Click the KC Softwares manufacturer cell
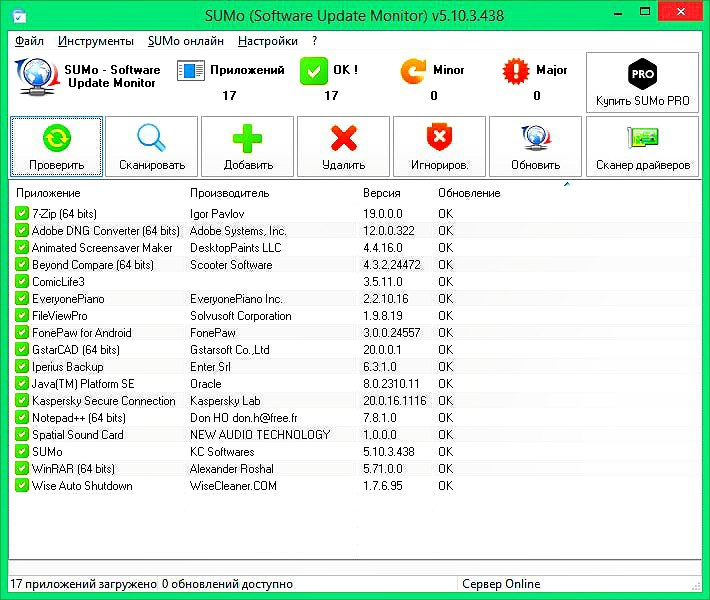The image size is (710, 600). tap(222, 451)
